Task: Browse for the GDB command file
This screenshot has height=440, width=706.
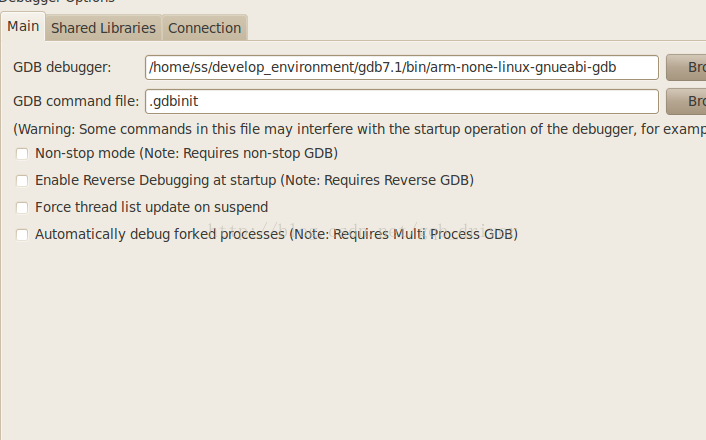Action: click(x=686, y=101)
